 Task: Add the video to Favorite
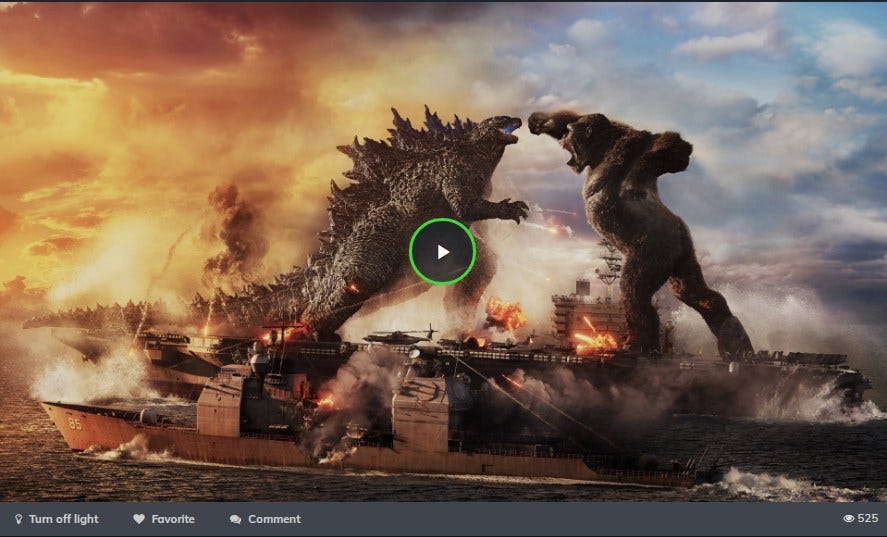pyautogui.click(x=164, y=519)
